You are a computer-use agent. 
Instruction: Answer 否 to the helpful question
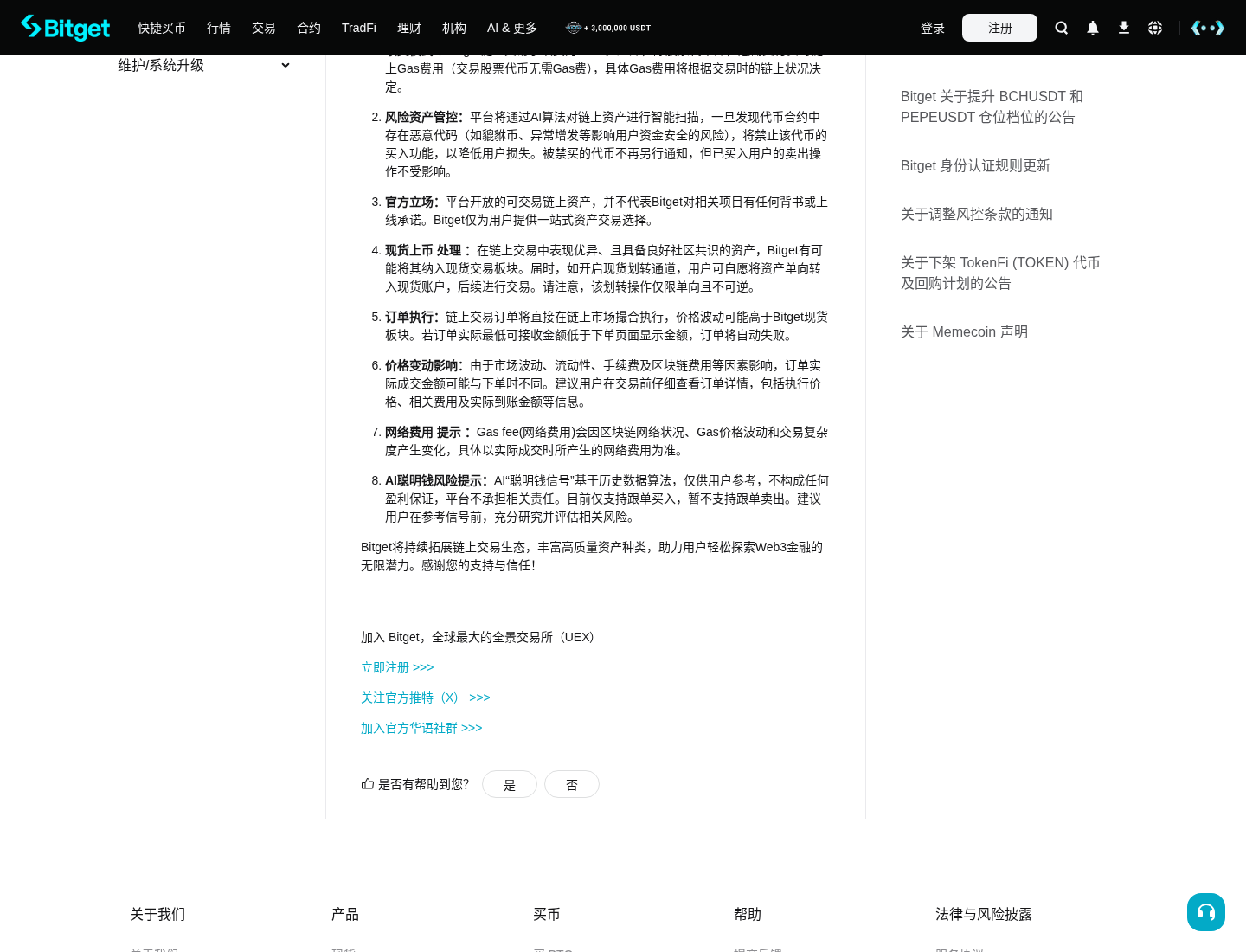572,784
